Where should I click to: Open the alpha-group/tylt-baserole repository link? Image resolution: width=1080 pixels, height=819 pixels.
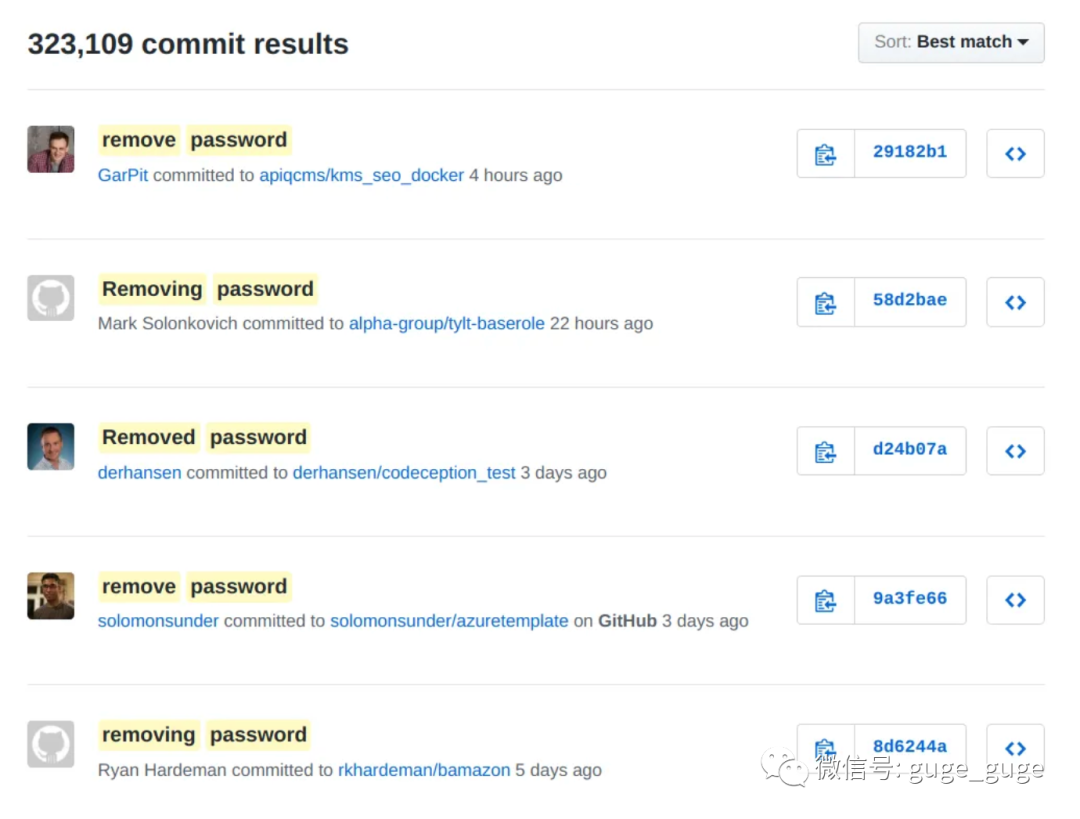(446, 323)
